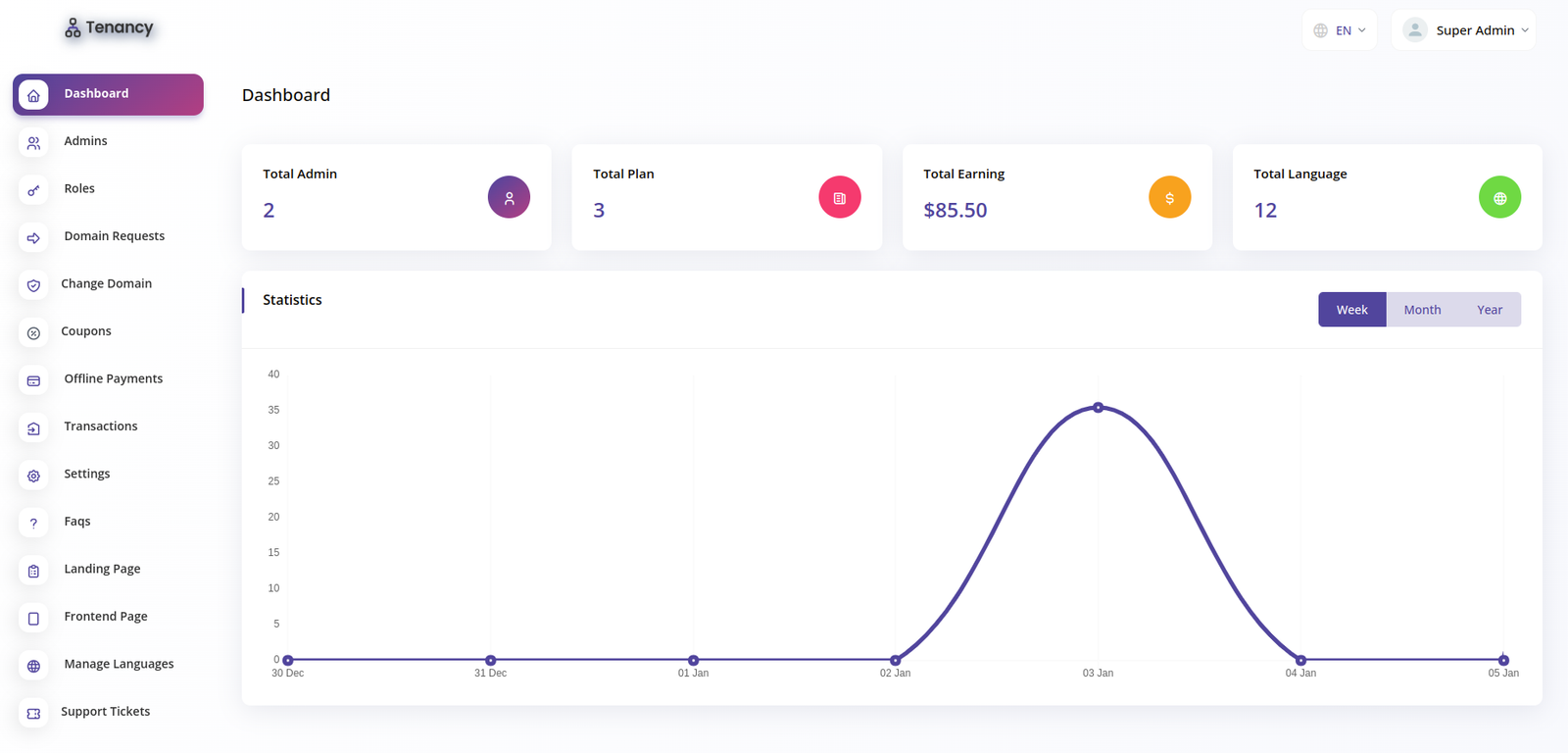
Task: Switch statistics to Year view
Action: pyautogui.click(x=1489, y=310)
